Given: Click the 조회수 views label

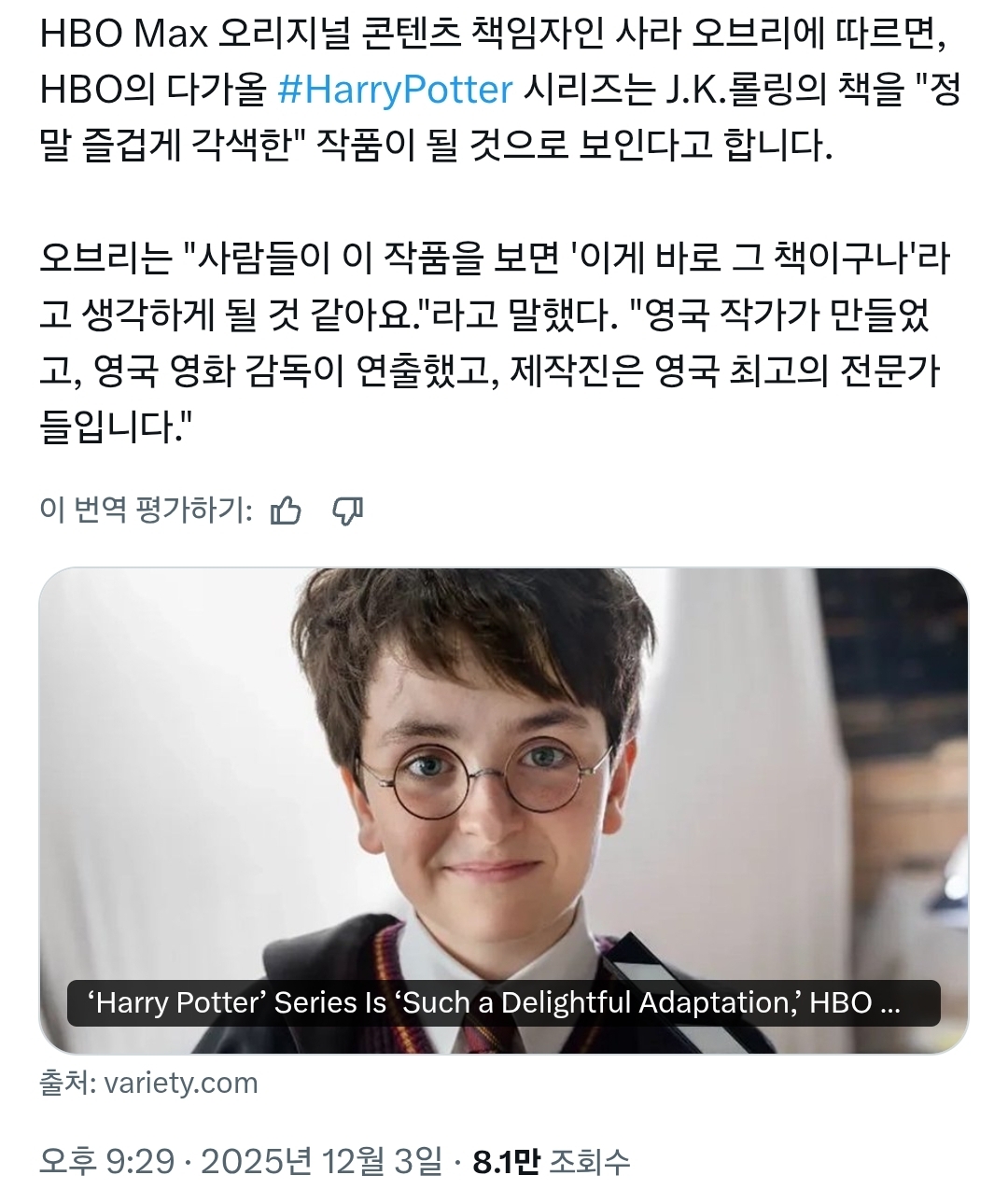Looking at the screenshot, I should 589,1161.
